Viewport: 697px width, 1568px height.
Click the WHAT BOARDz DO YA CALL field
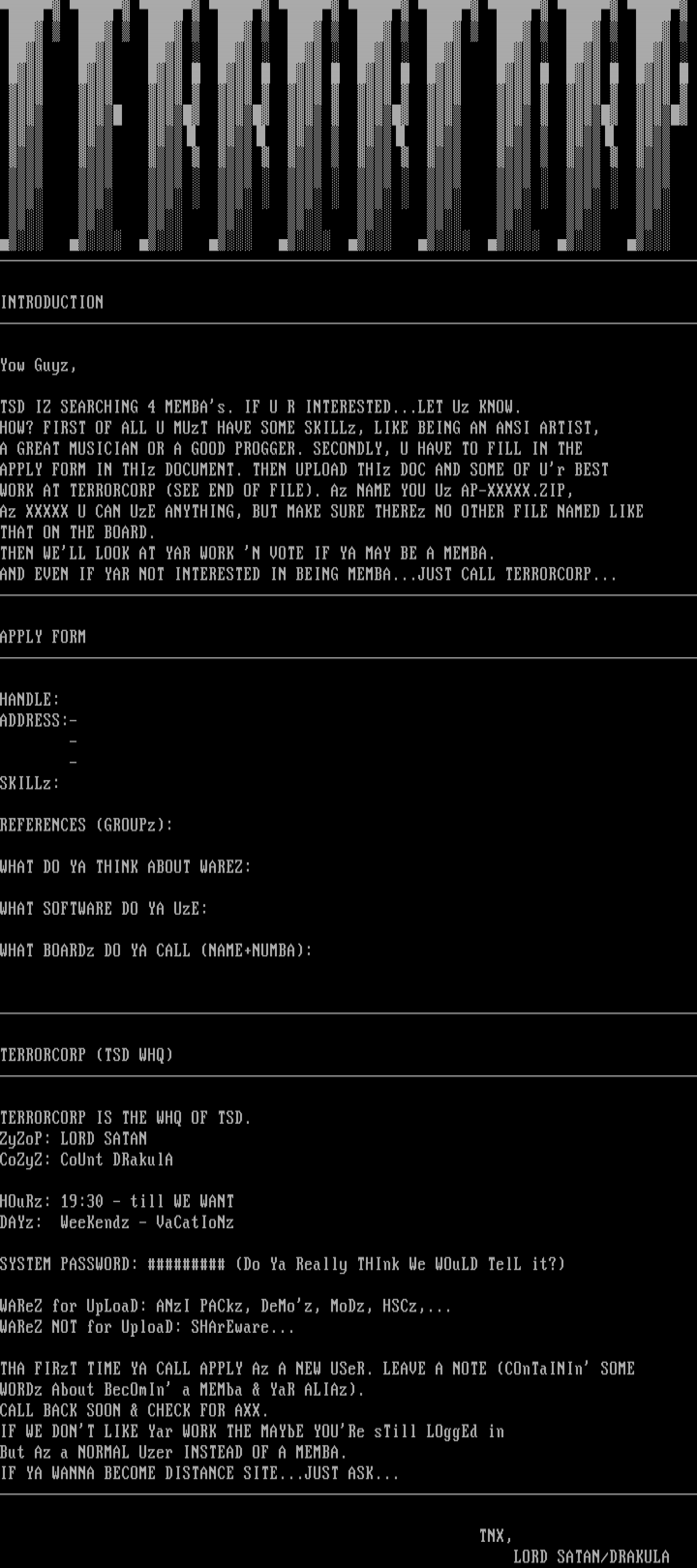pos(156,951)
